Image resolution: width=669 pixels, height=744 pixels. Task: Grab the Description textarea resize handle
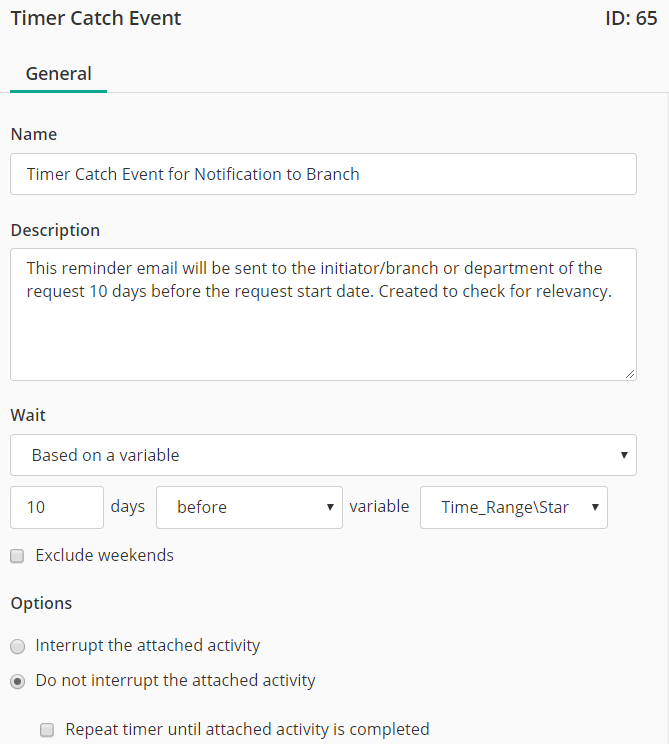[630, 374]
